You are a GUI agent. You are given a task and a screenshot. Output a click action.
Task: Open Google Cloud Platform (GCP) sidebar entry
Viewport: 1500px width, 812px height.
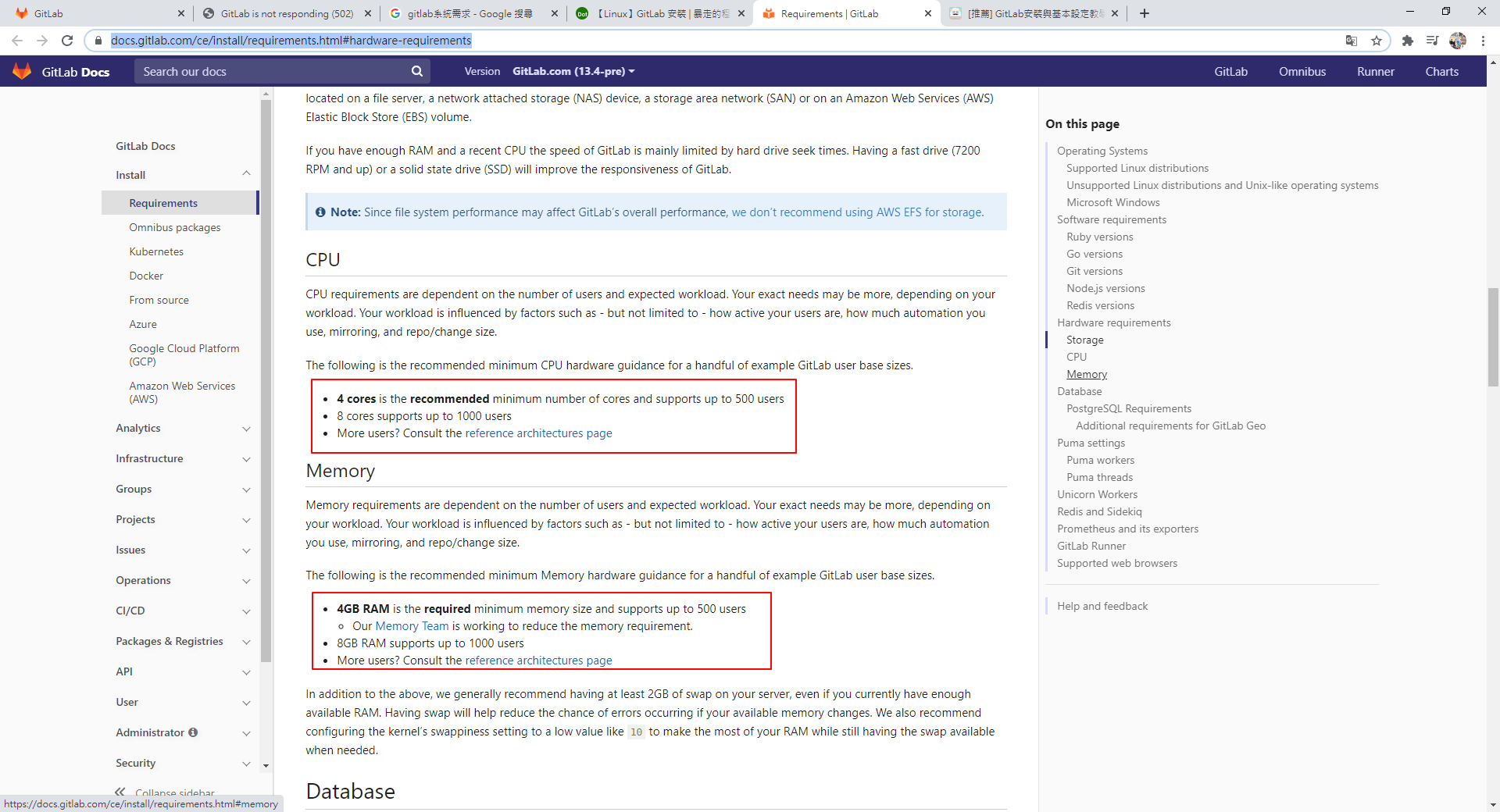click(184, 354)
